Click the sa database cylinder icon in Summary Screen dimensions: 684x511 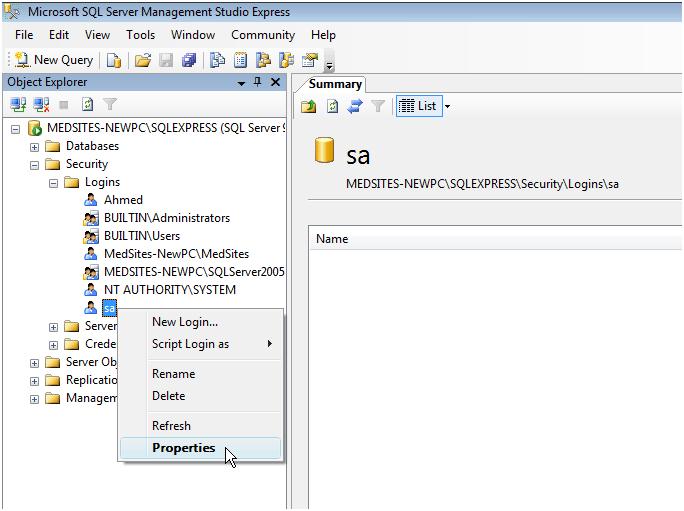(x=324, y=150)
